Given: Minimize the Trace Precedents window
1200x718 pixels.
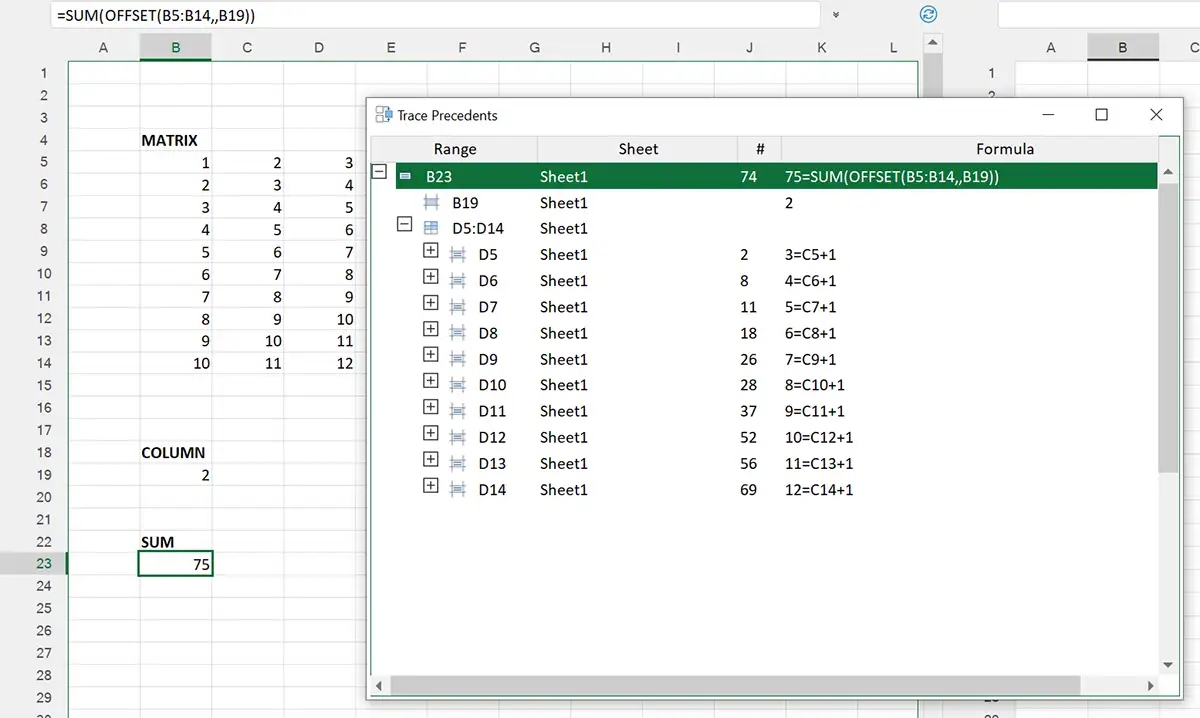Looking at the screenshot, I should [x=1050, y=115].
